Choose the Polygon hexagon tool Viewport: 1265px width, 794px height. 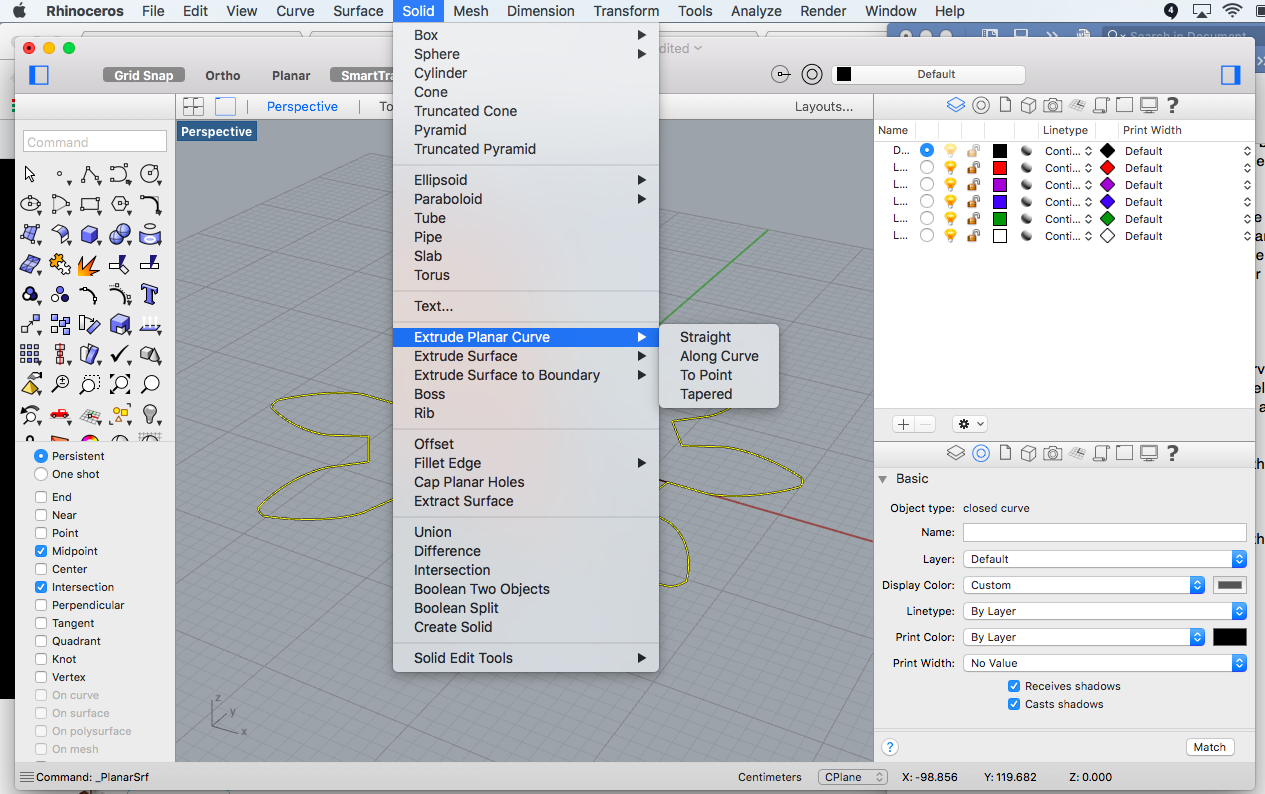120,204
